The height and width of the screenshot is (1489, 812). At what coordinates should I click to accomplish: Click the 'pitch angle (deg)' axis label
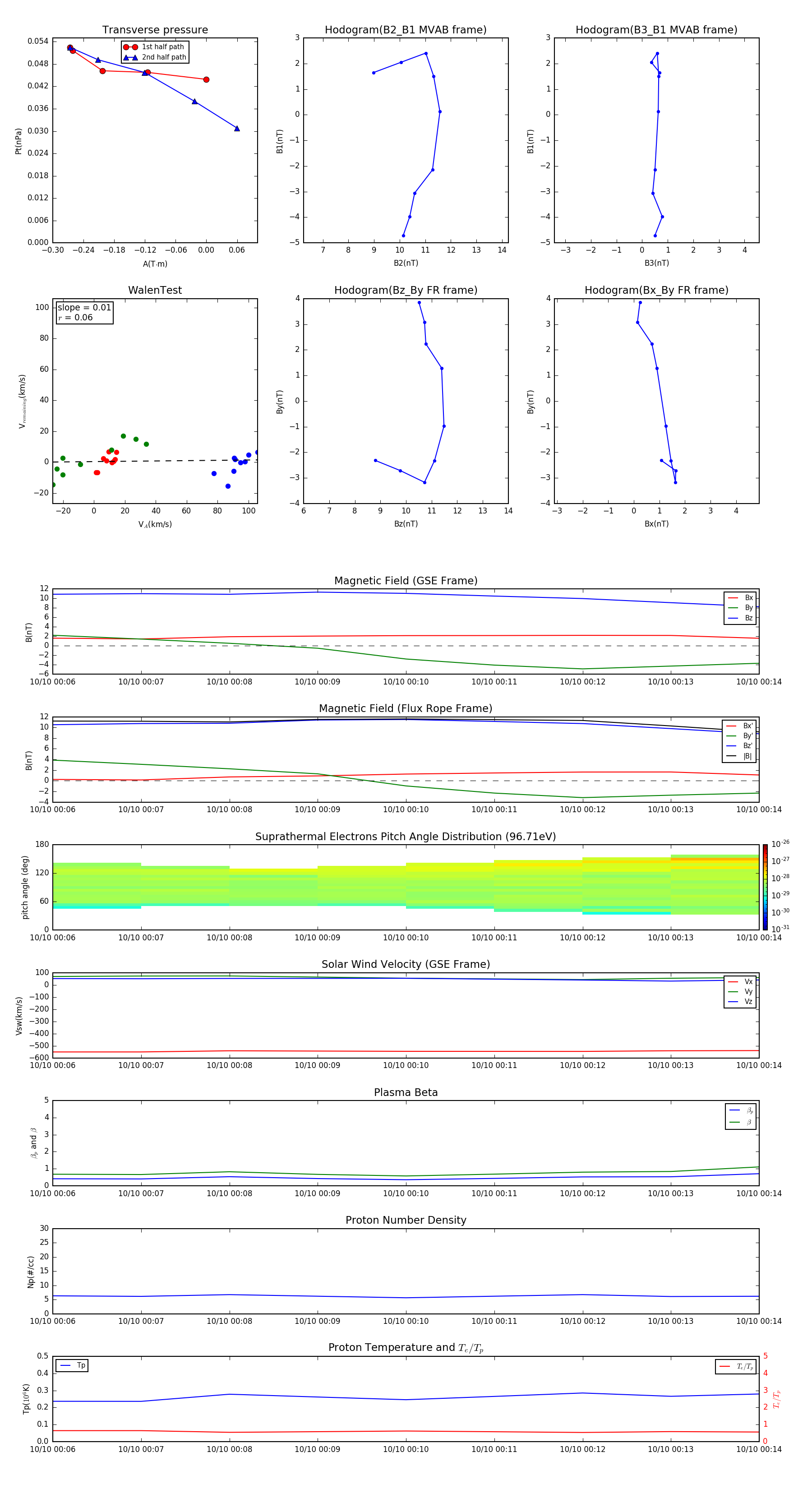(25, 887)
